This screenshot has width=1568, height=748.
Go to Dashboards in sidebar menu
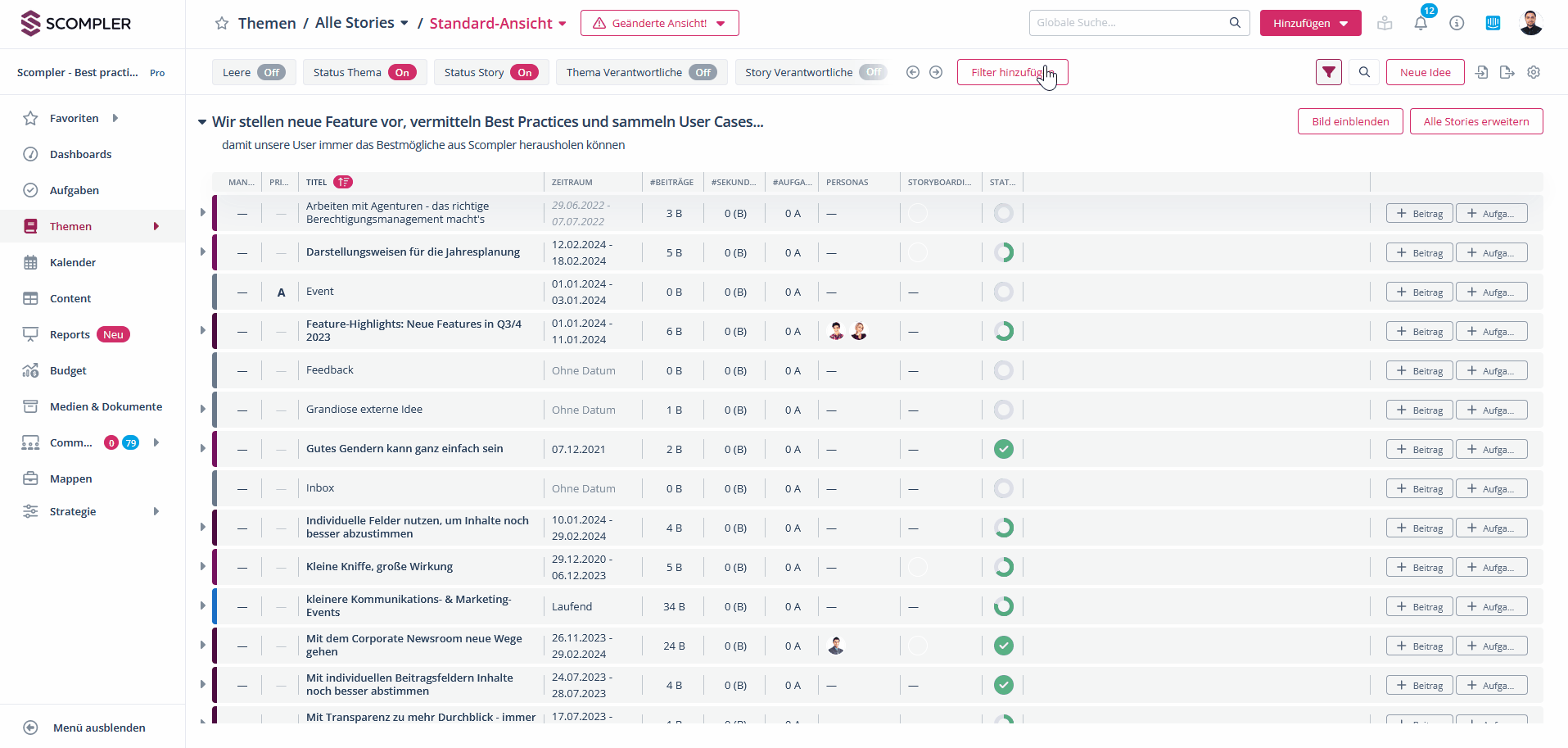click(x=80, y=154)
